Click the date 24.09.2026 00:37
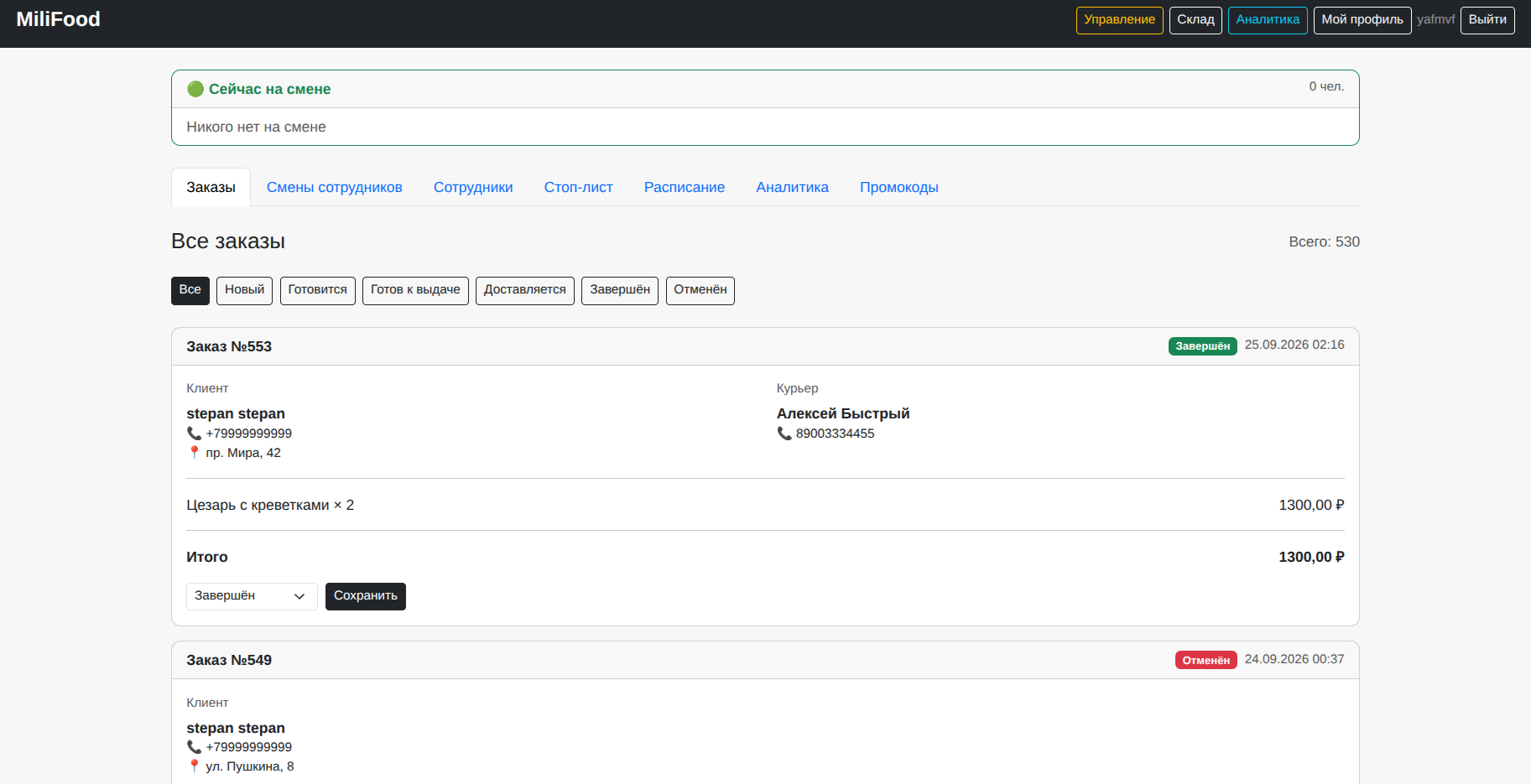The image size is (1531, 784). pos(1294,659)
